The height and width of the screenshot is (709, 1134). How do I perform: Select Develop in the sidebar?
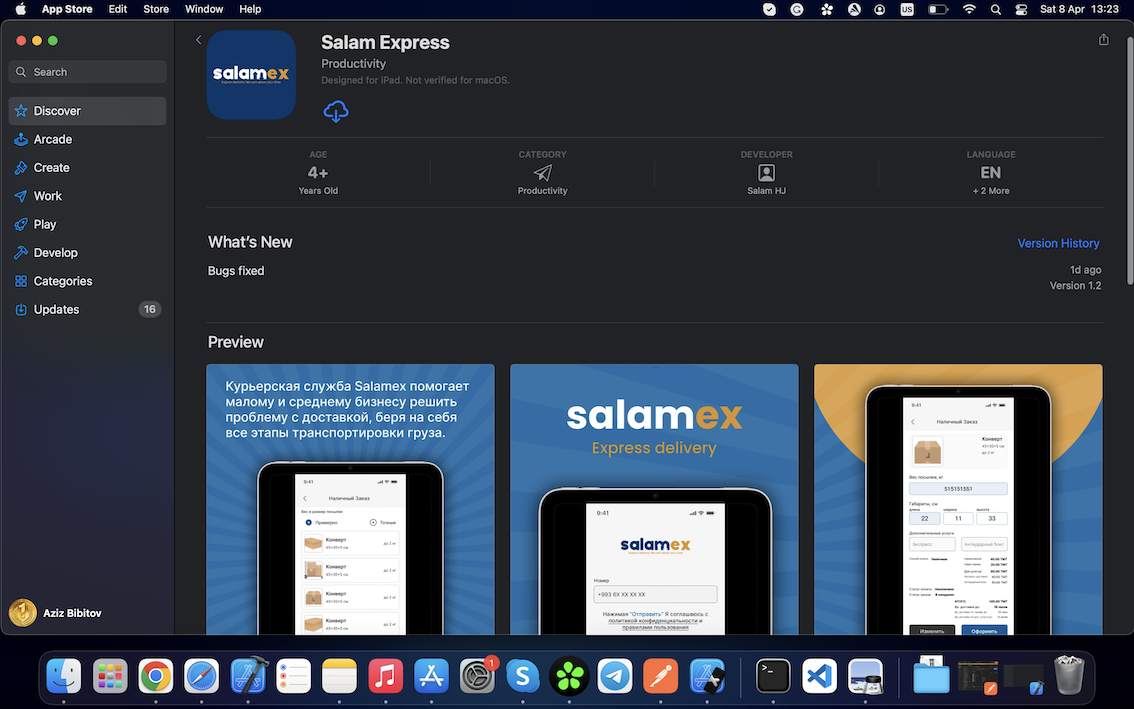point(88,252)
